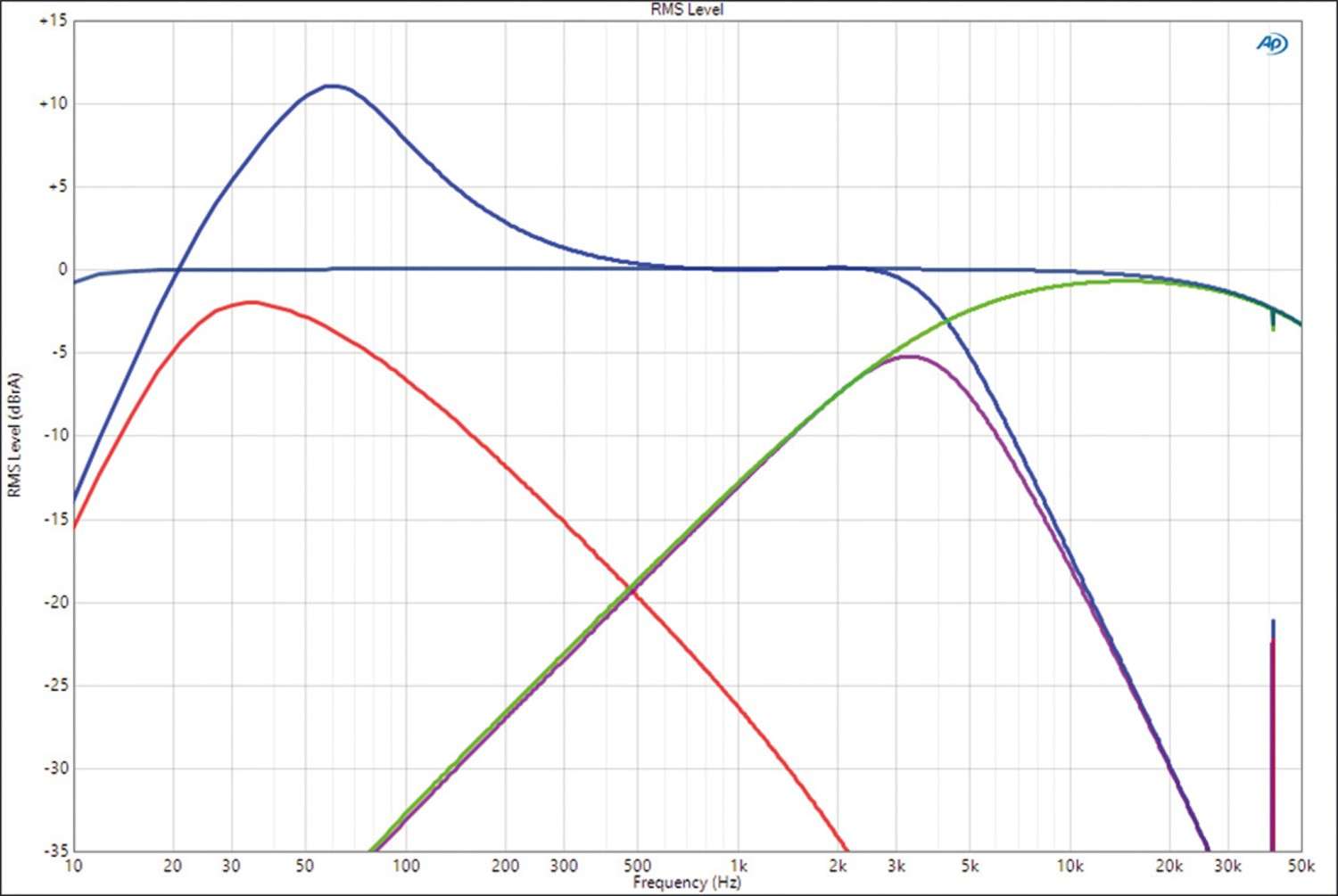The width and height of the screenshot is (1338, 896).
Task: Click the vertical spike near 40k at bottom
Action: [x=1273, y=736]
